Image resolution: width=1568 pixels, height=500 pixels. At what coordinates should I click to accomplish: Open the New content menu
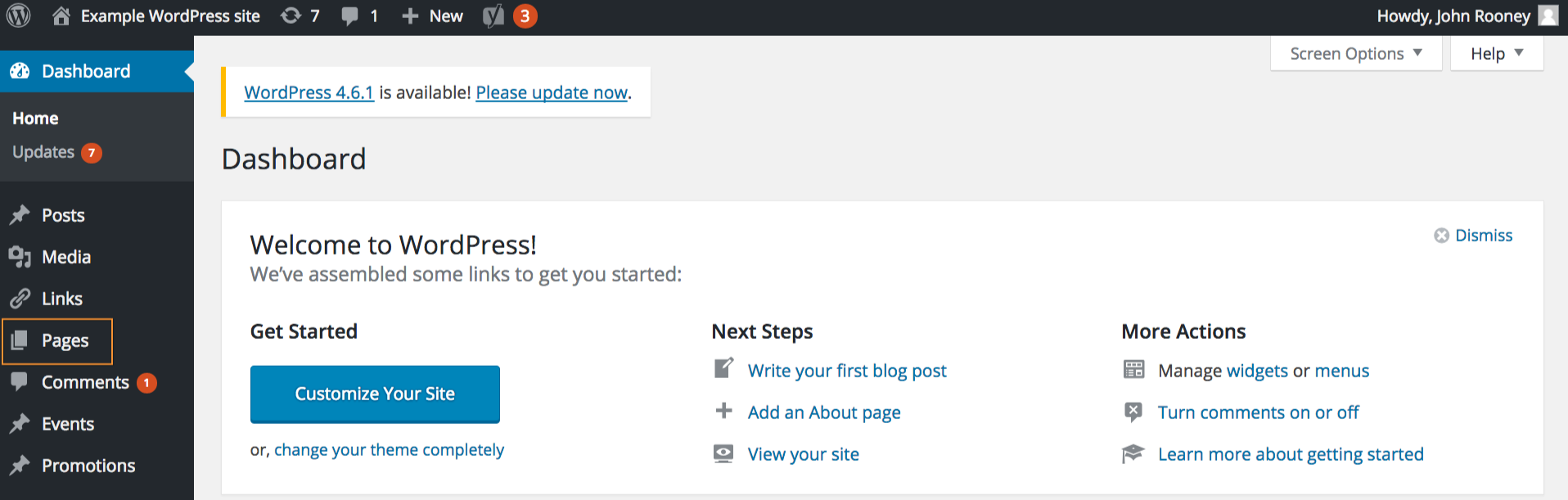pos(433,16)
